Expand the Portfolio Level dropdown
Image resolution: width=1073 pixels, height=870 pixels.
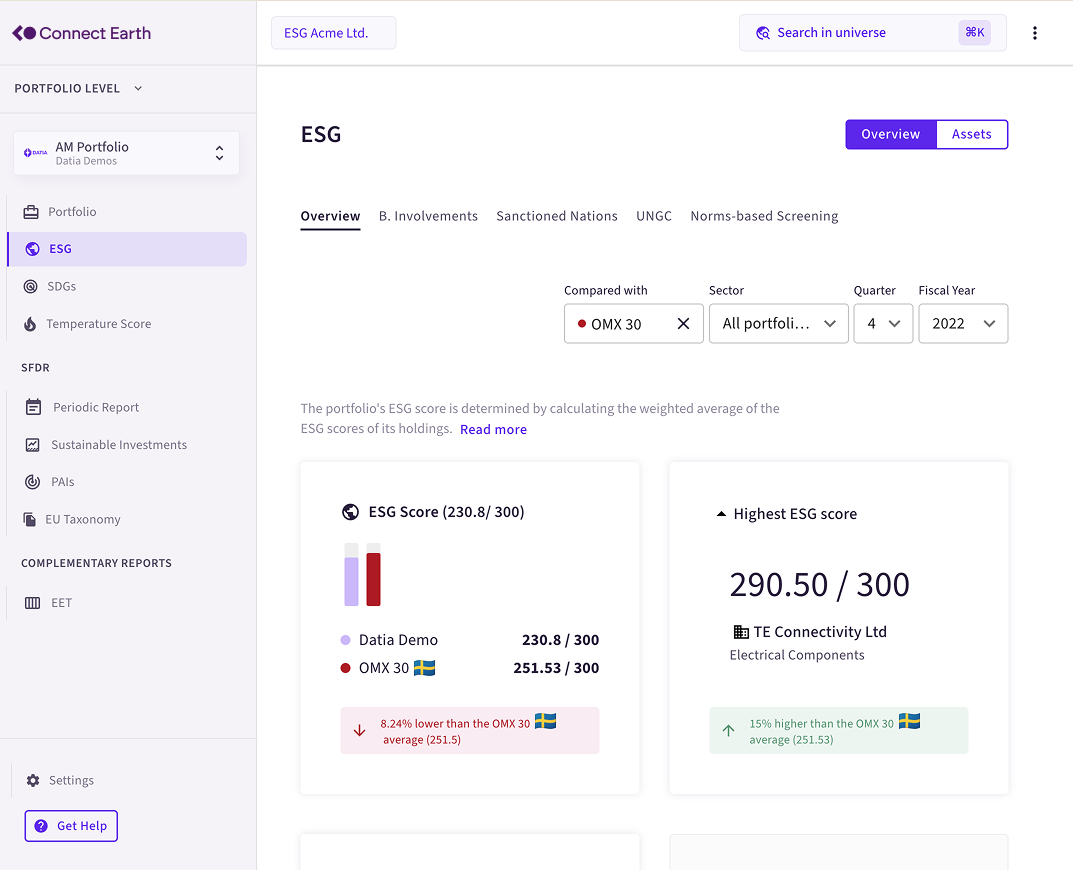(x=79, y=88)
